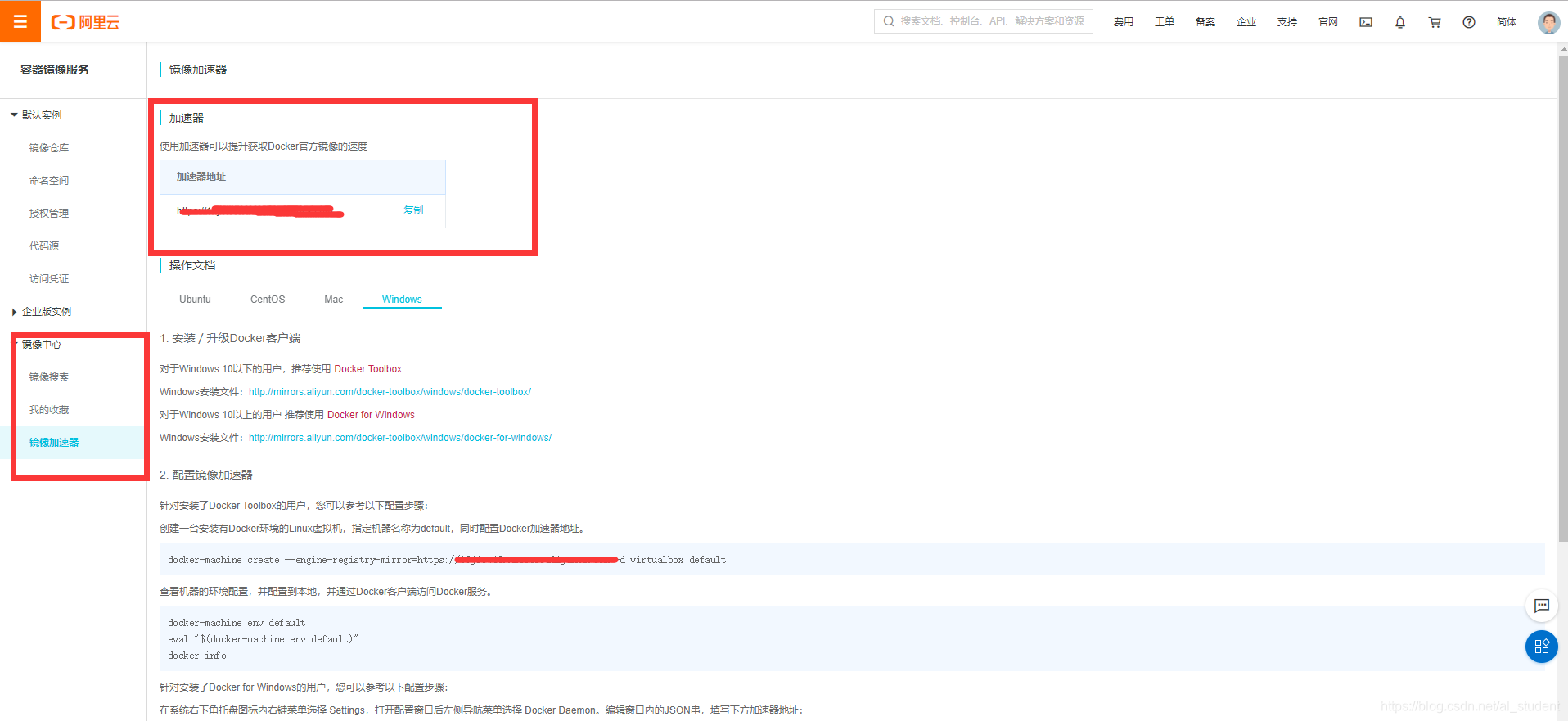
Task: Open 访问凭证 in sidebar
Action: pos(49,279)
